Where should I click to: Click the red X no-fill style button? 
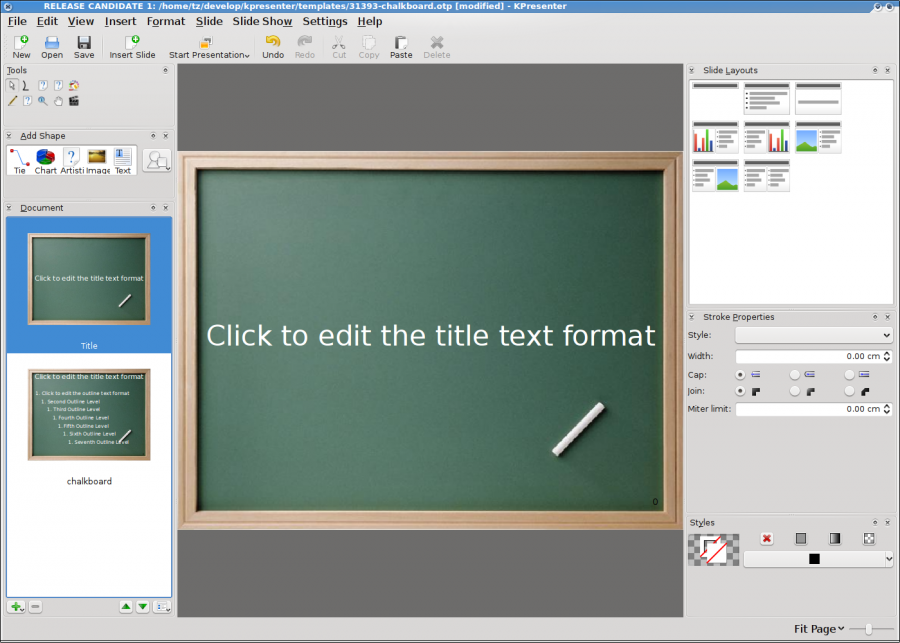[767, 539]
